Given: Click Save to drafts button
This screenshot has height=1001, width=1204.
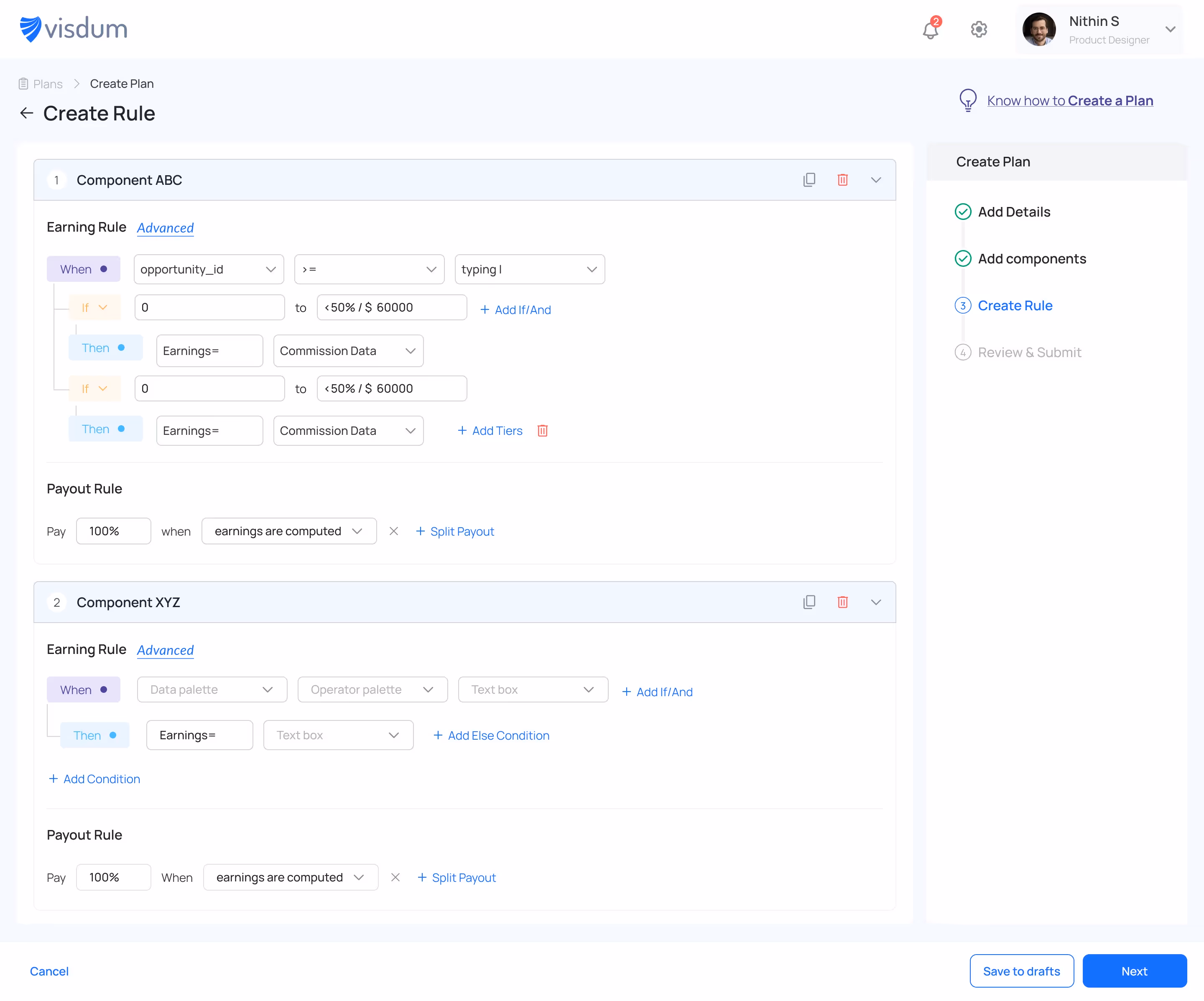Looking at the screenshot, I should click(x=1021, y=971).
